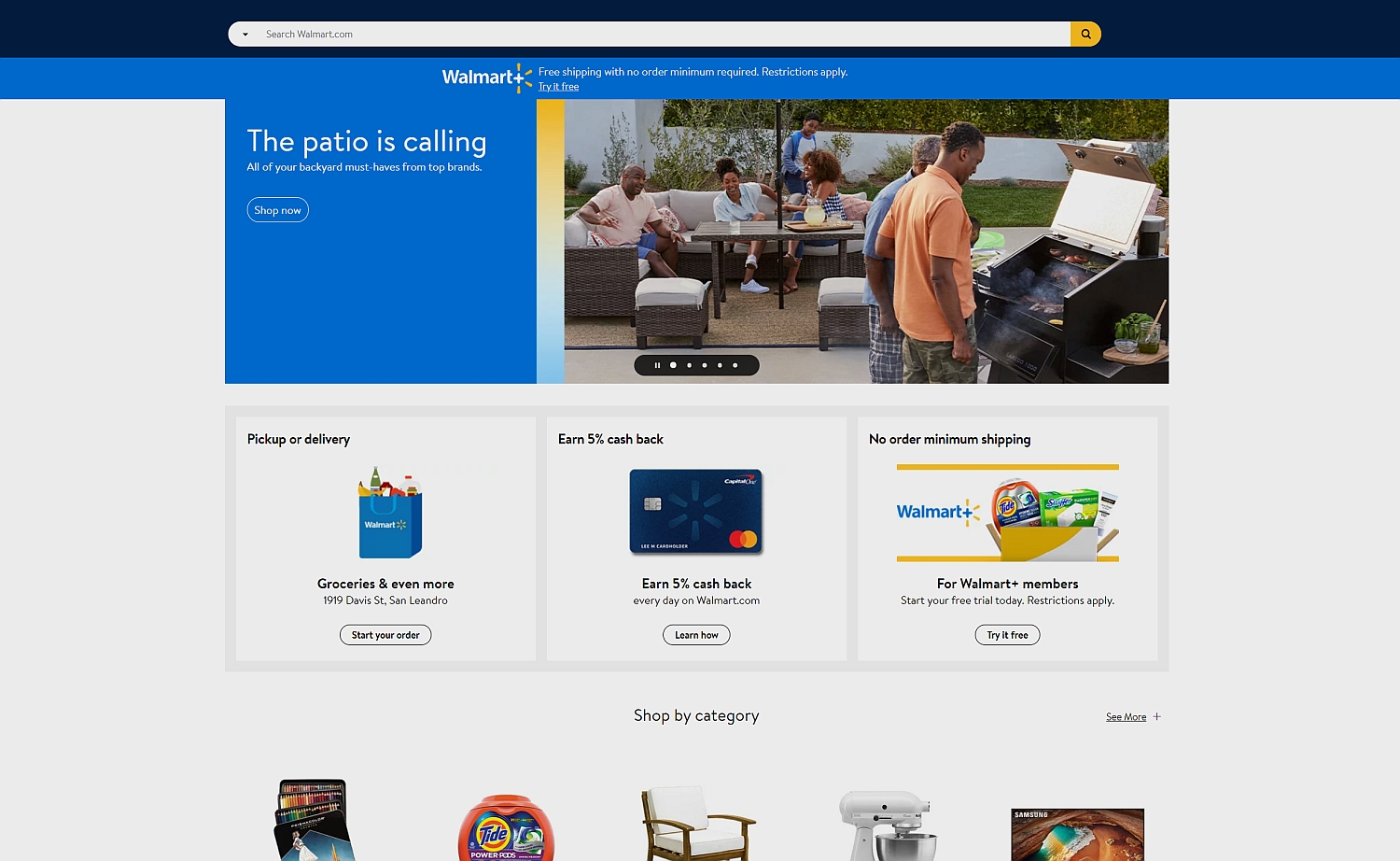
Task: Click address 1919 Davis St, San Leandro
Action: (x=385, y=600)
